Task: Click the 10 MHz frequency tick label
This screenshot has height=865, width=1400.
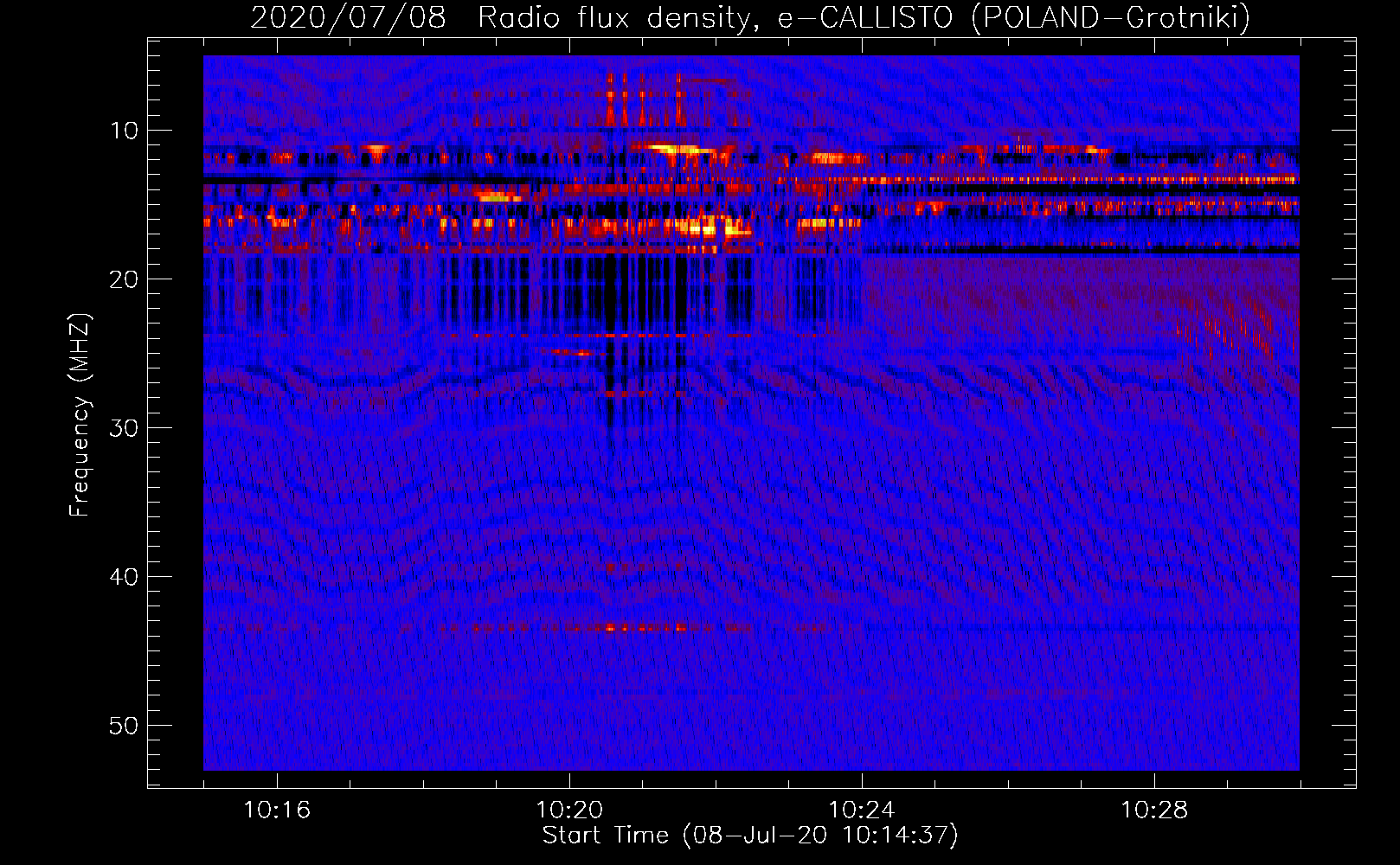Action: click(125, 131)
